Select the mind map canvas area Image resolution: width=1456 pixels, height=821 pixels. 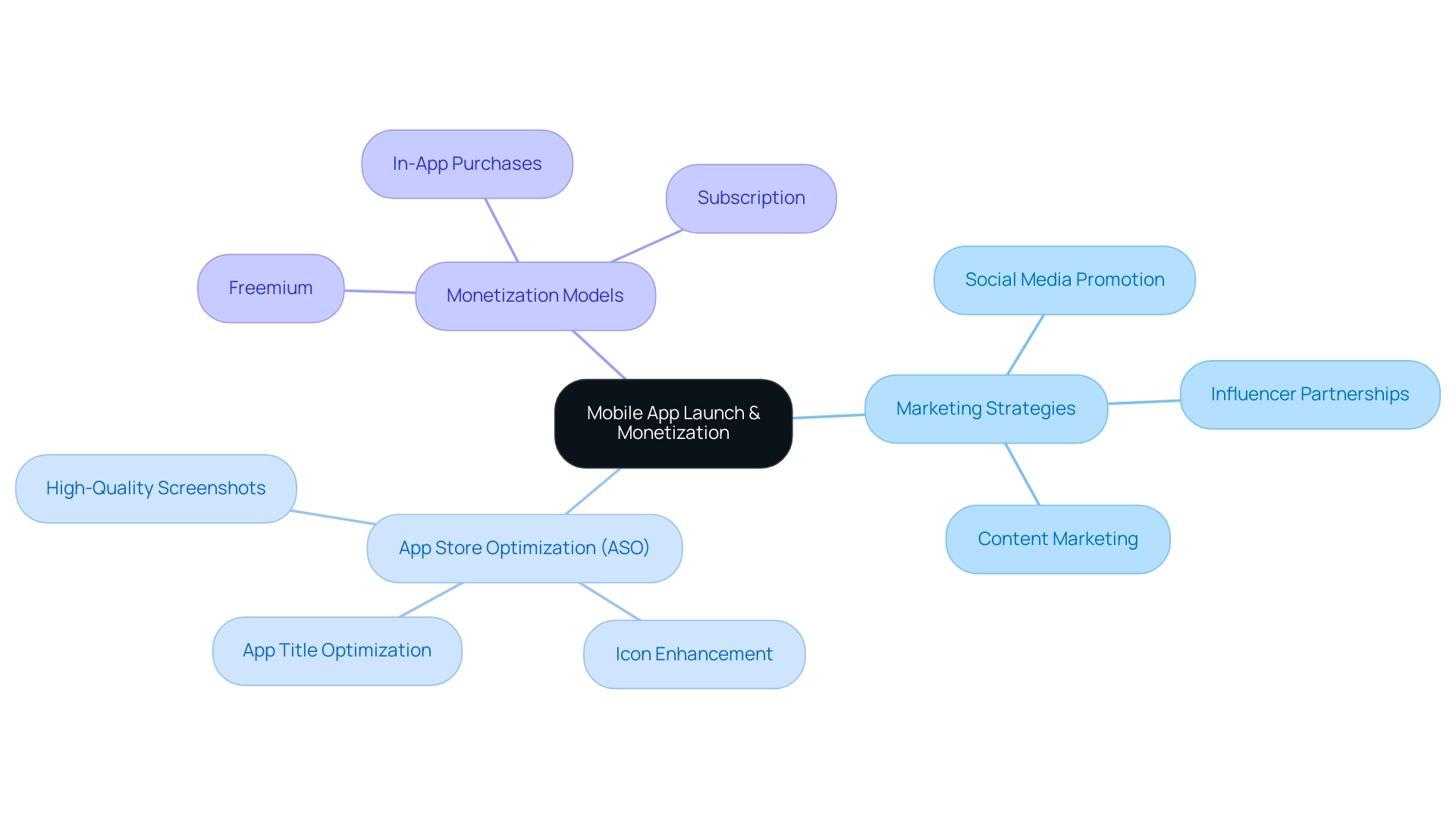(x=728, y=410)
